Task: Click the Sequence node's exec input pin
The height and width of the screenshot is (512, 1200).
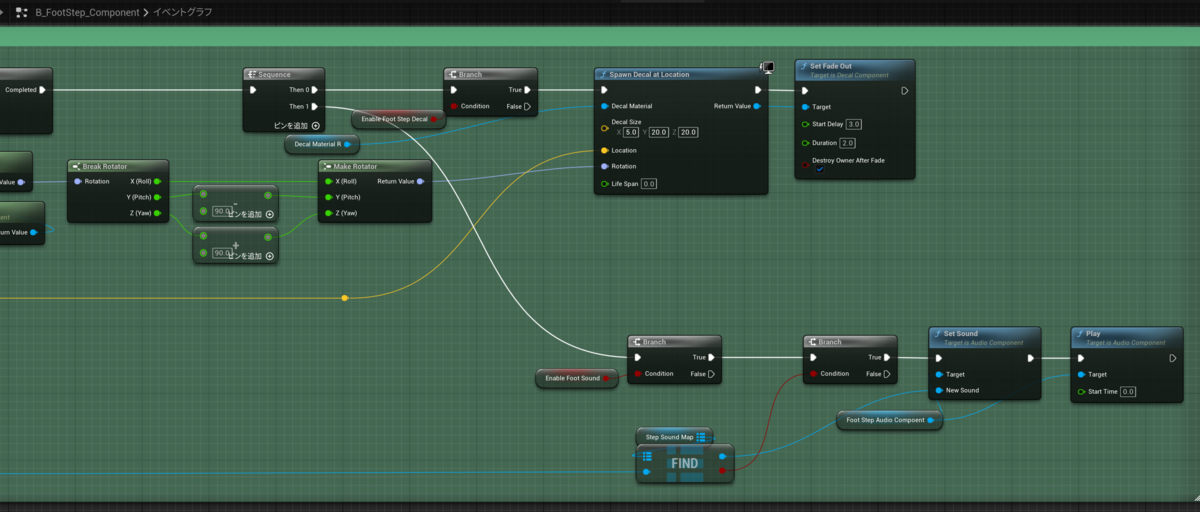Action: click(x=253, y=90)
